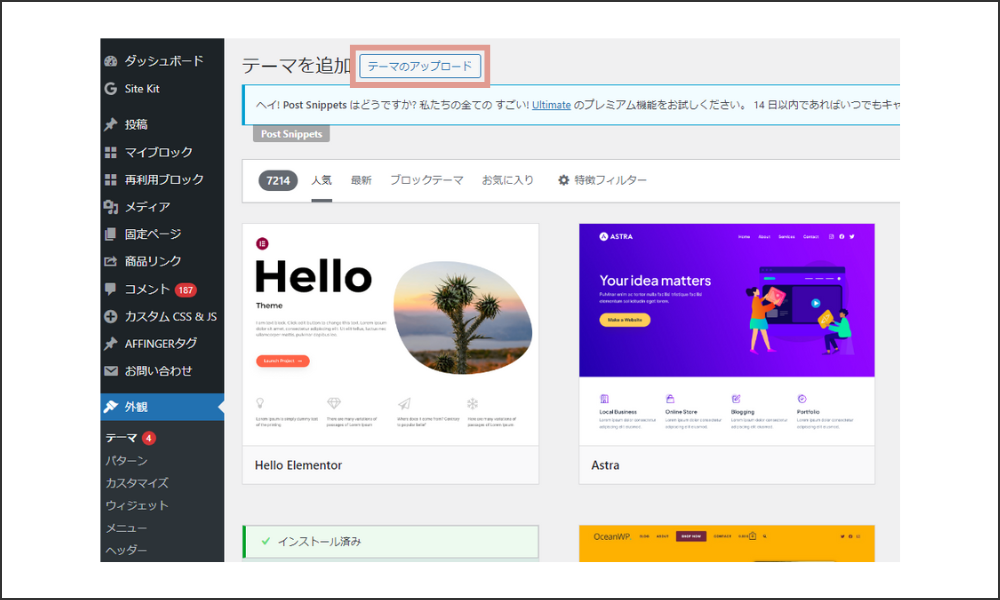This screenshot has height=600, width=1000.
Task: Open the OceanWP theme preview thumbnail
Action: [727, 543]
